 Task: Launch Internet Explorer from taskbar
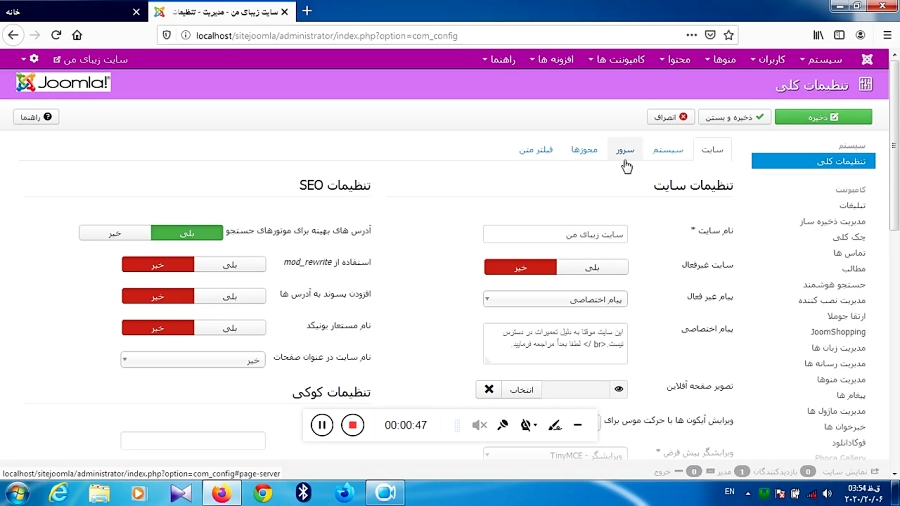pyautogui.click(x=58, y=493)
